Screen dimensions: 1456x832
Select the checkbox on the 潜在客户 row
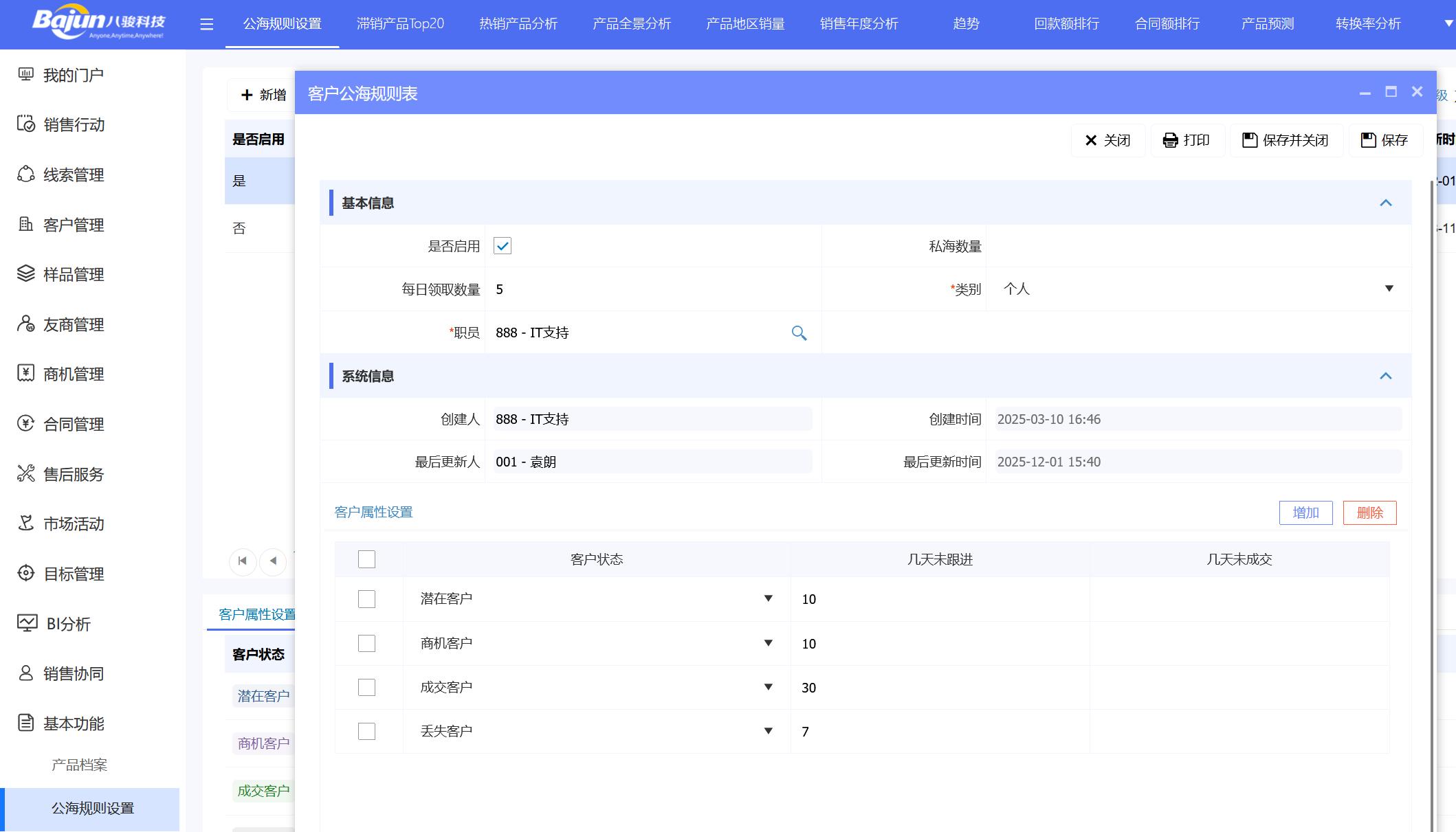point(366,598)
